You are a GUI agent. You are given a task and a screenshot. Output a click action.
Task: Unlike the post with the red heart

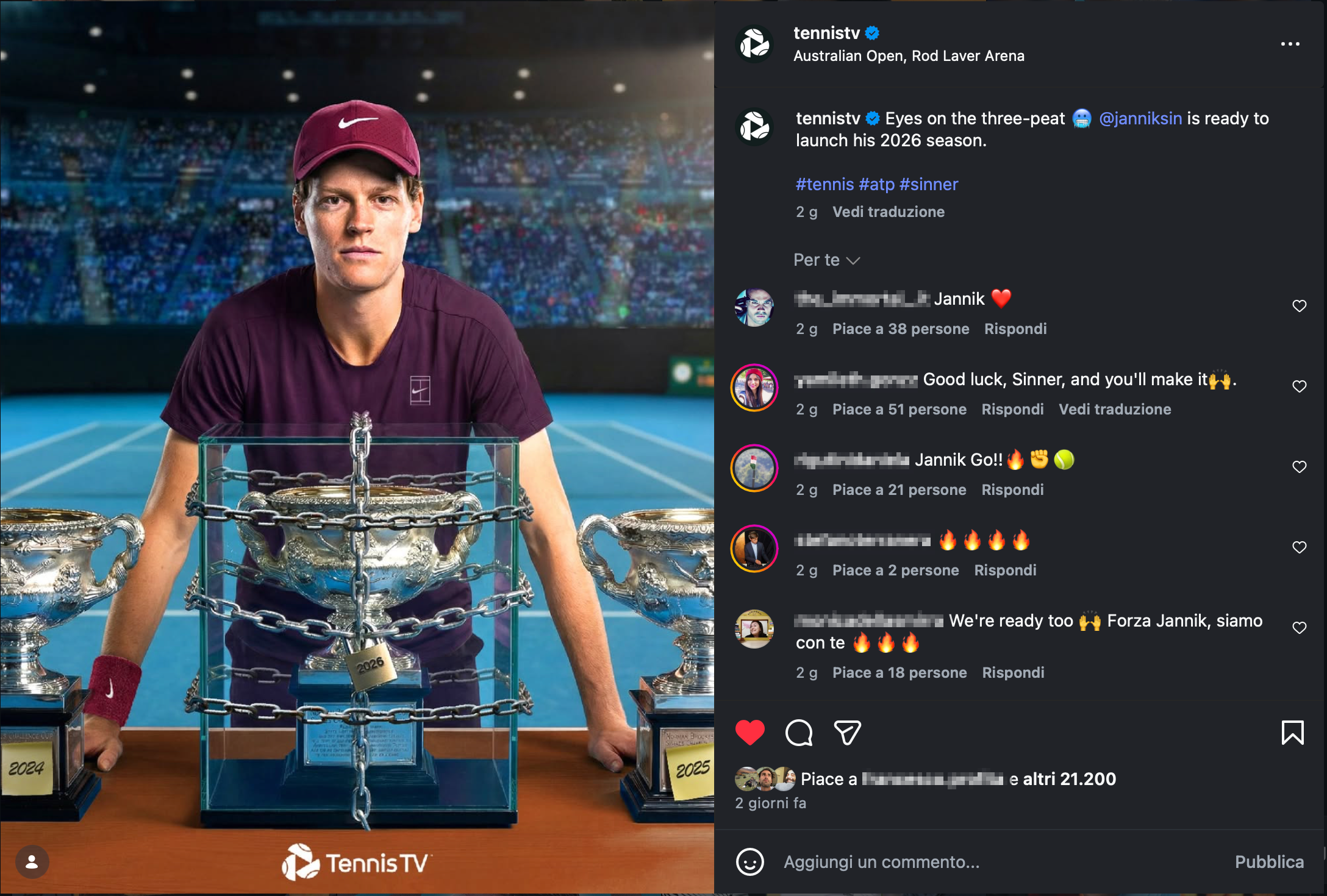749,733
